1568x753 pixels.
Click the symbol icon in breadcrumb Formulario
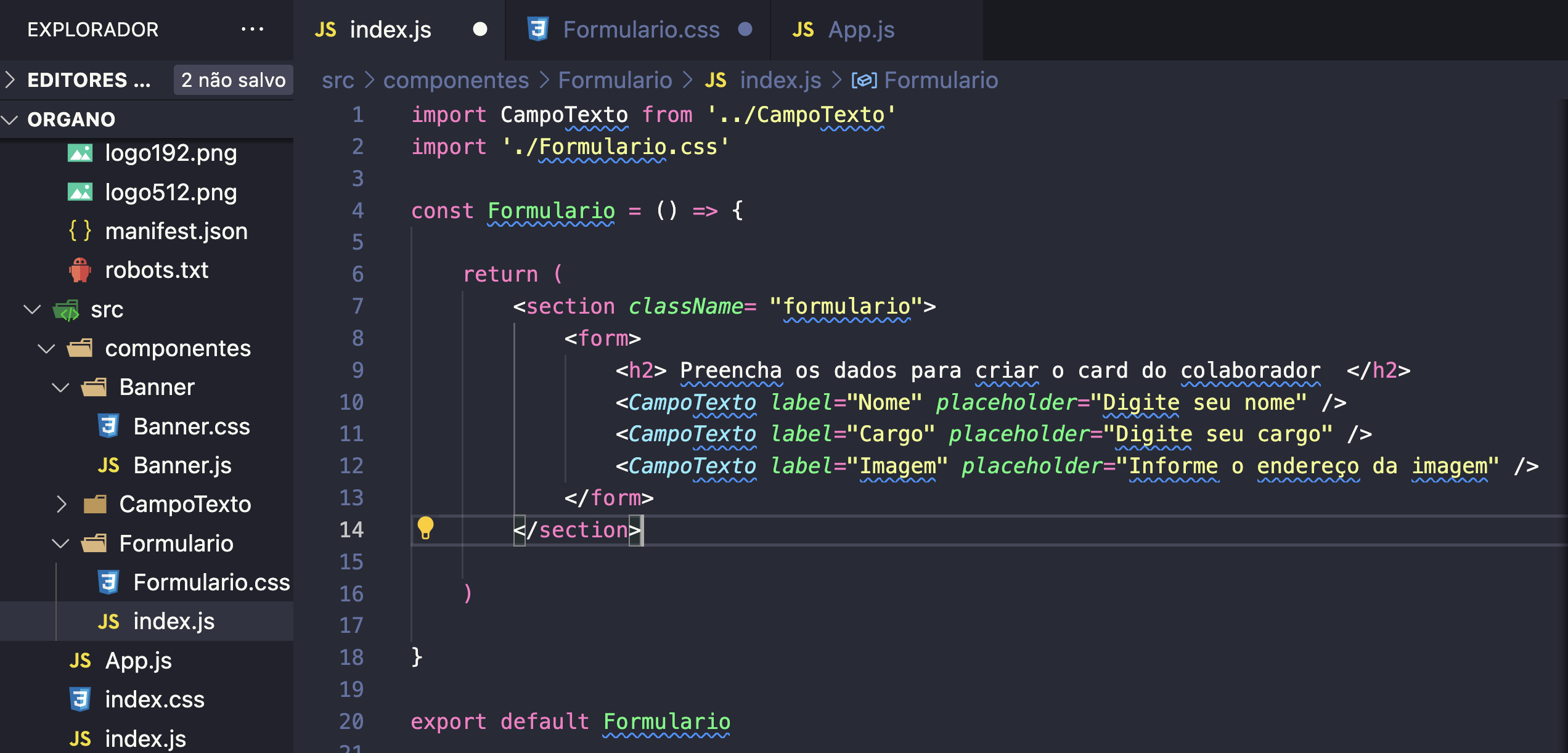coord(864,80)
